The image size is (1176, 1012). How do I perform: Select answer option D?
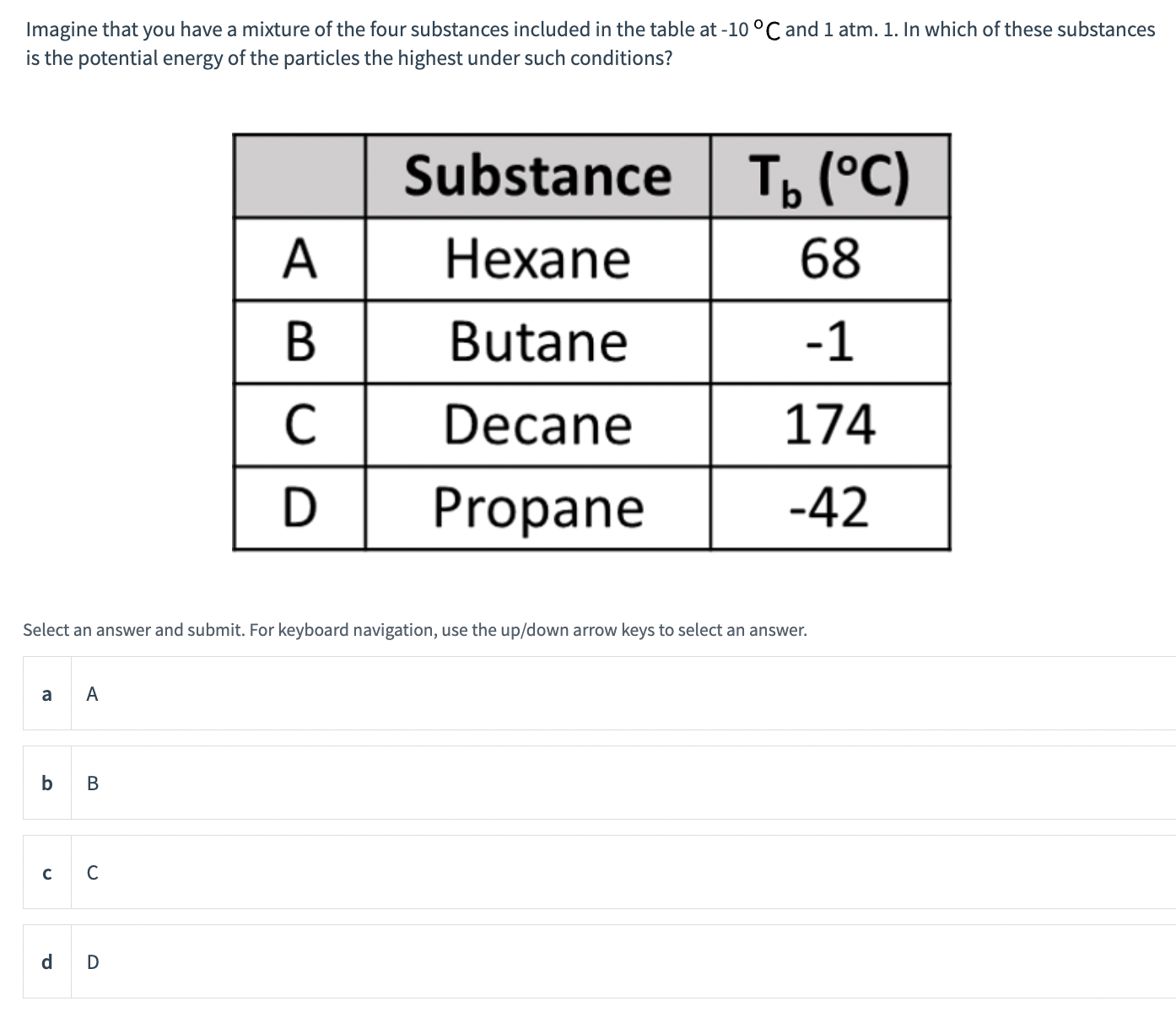click(x=599, y=961)
